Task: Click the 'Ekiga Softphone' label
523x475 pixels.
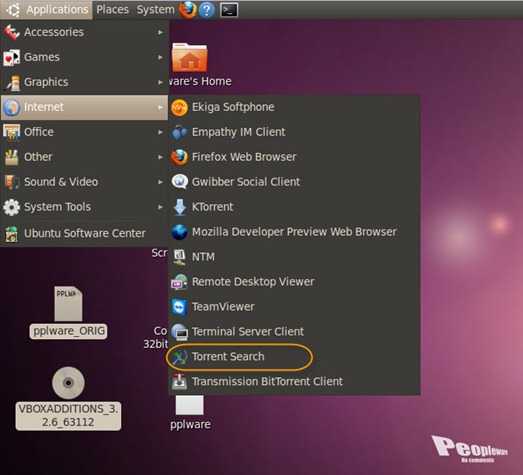Action: [x=233, y=107]
